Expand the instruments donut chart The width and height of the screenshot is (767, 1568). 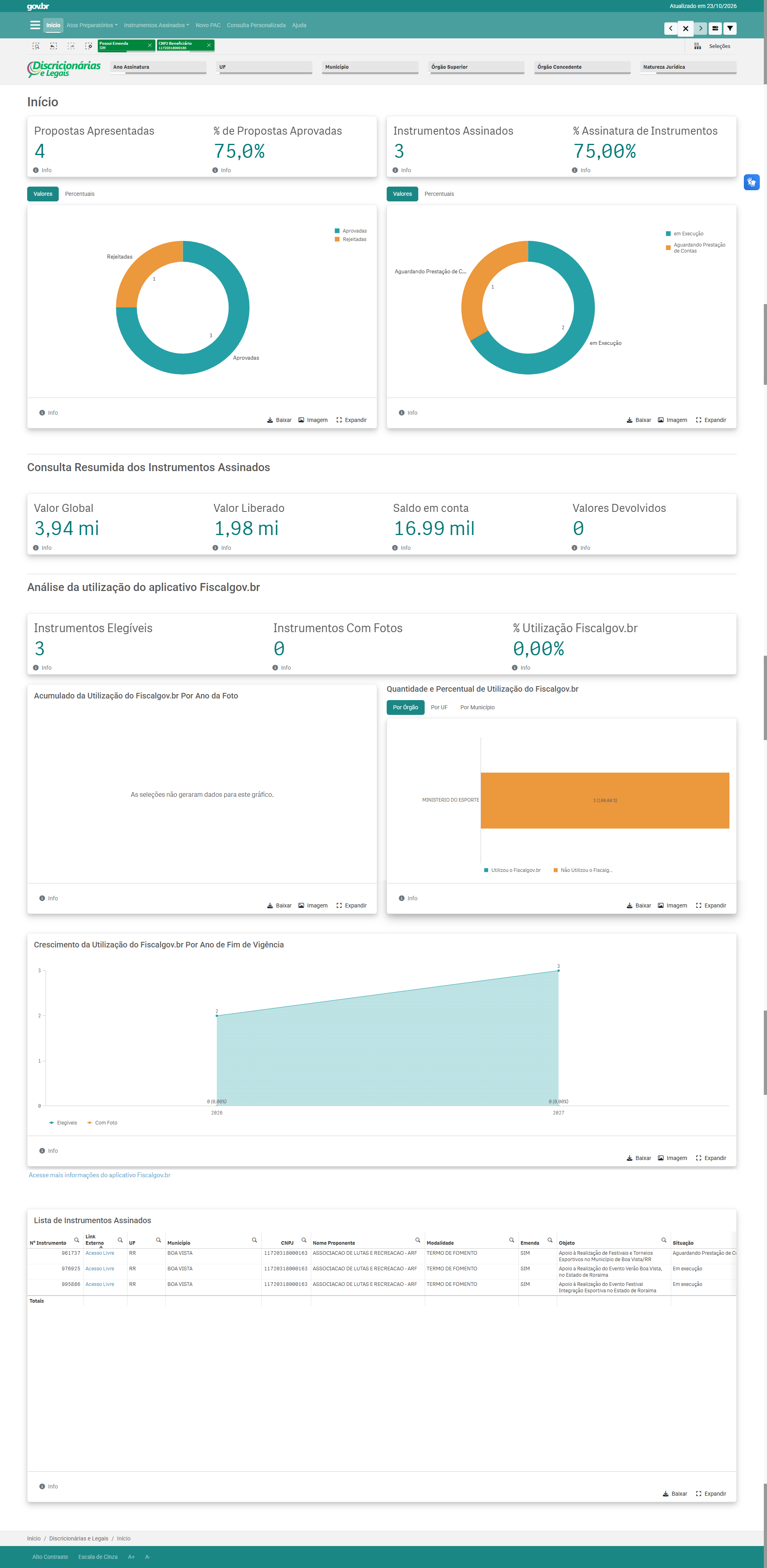[711, 420]
